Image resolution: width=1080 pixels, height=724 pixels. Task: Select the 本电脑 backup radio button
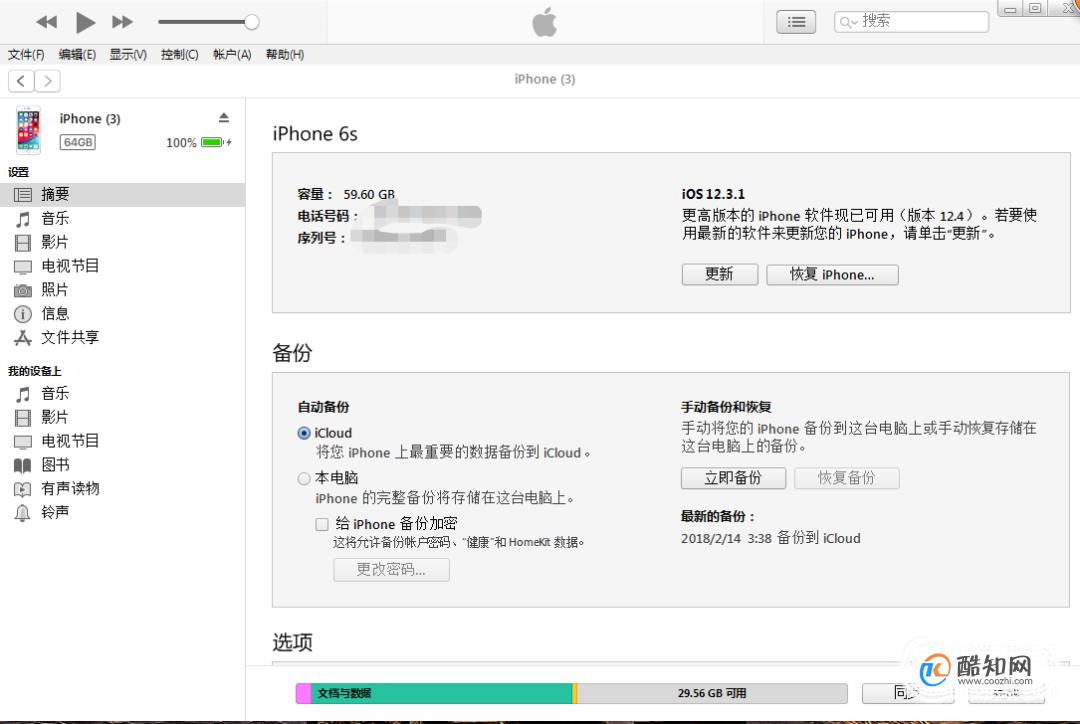(x=304, y=478)
